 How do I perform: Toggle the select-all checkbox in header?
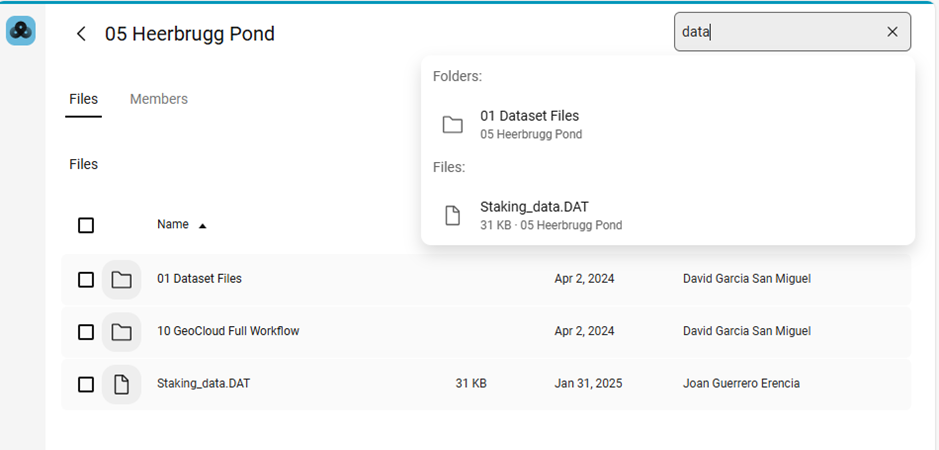click(x=86, y=225)
